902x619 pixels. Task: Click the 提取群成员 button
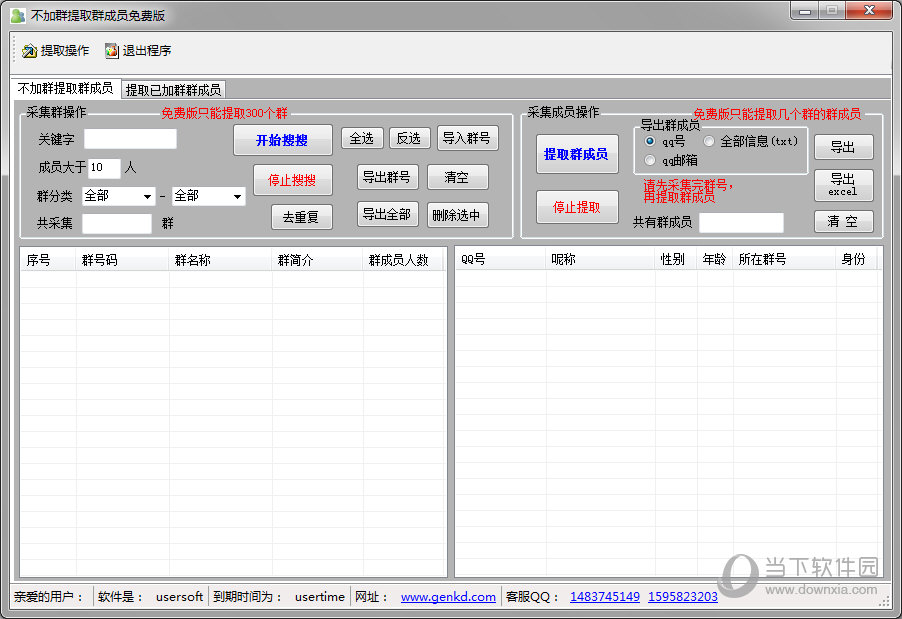click(x=576, y=154)
